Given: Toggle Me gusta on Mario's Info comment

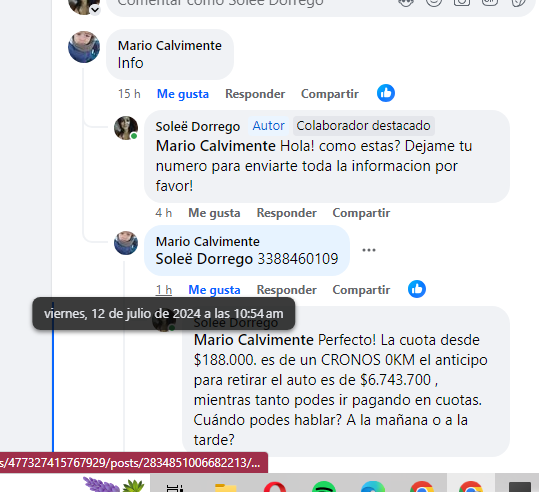Looking at the screenshot, I should 183,94.
